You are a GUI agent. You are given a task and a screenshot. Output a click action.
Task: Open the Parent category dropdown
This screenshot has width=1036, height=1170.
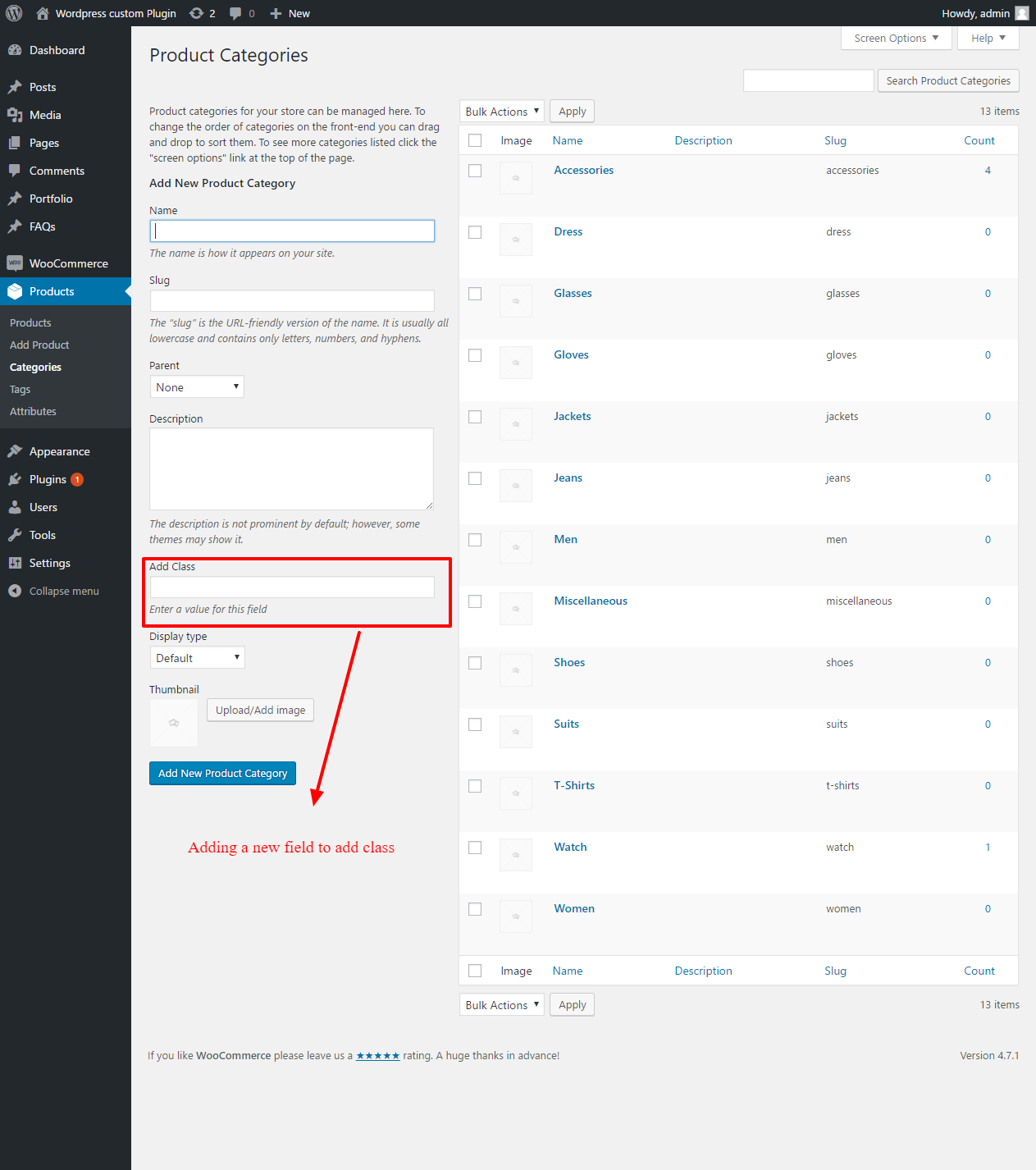(x=197, y=387)
